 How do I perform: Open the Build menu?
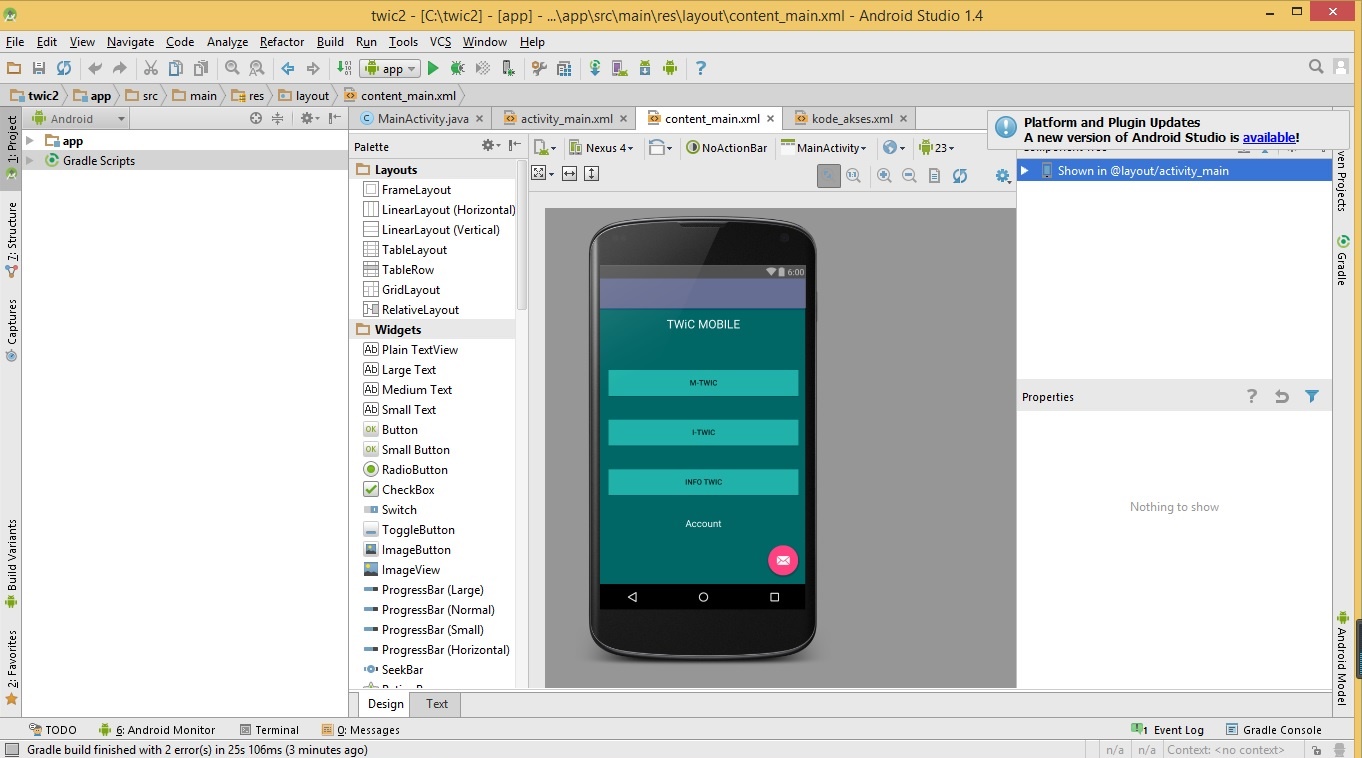pos(330,42)
